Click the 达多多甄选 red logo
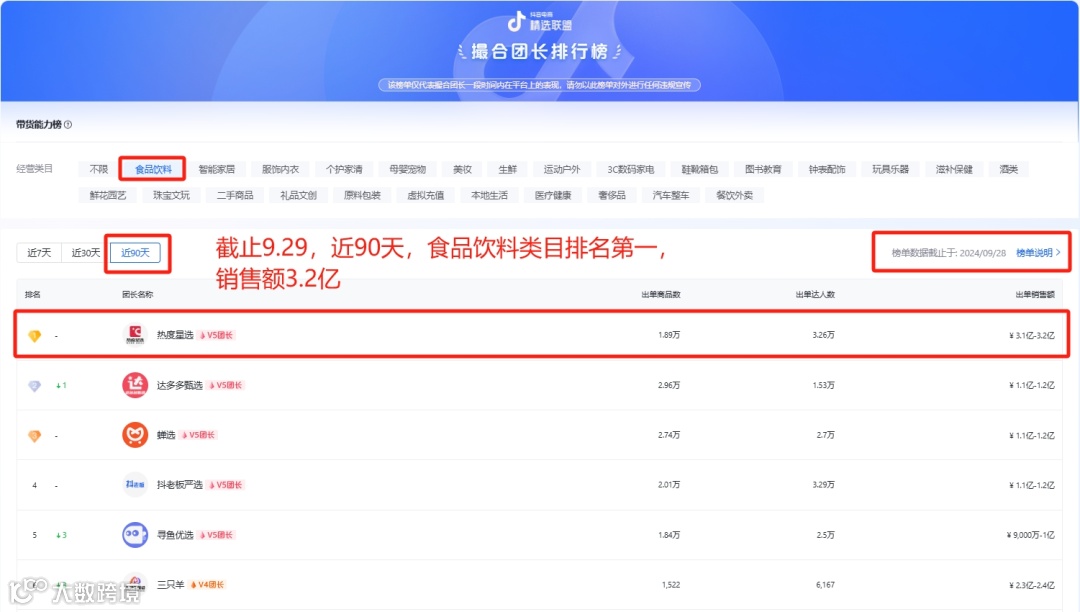Image resolution: width=1080 pixels, height=612 pixels. [135, 385]
